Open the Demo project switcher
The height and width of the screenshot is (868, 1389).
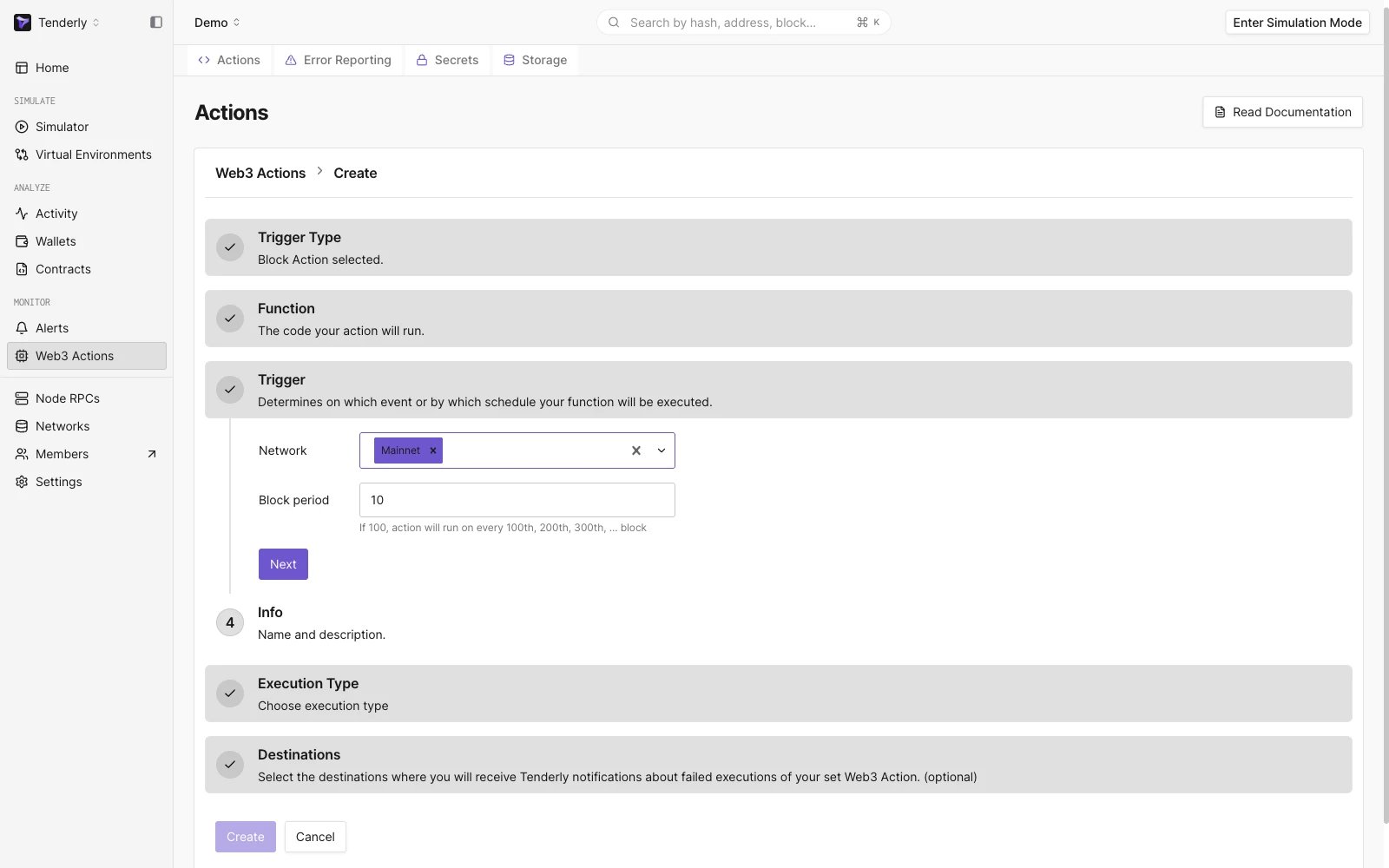(x=217, y=23)
